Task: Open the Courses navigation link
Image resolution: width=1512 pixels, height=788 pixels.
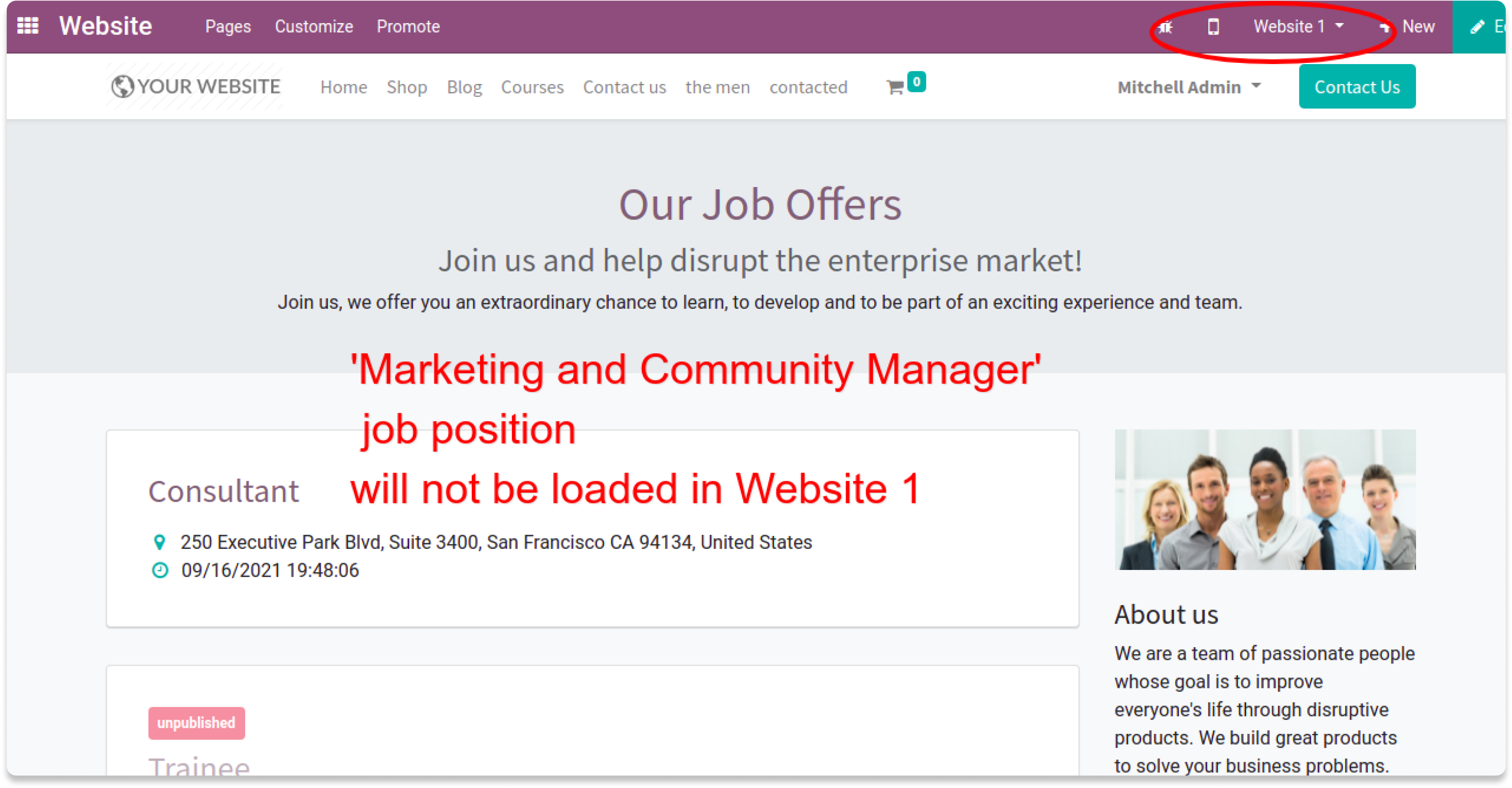Action: click(x=532, y=87)
